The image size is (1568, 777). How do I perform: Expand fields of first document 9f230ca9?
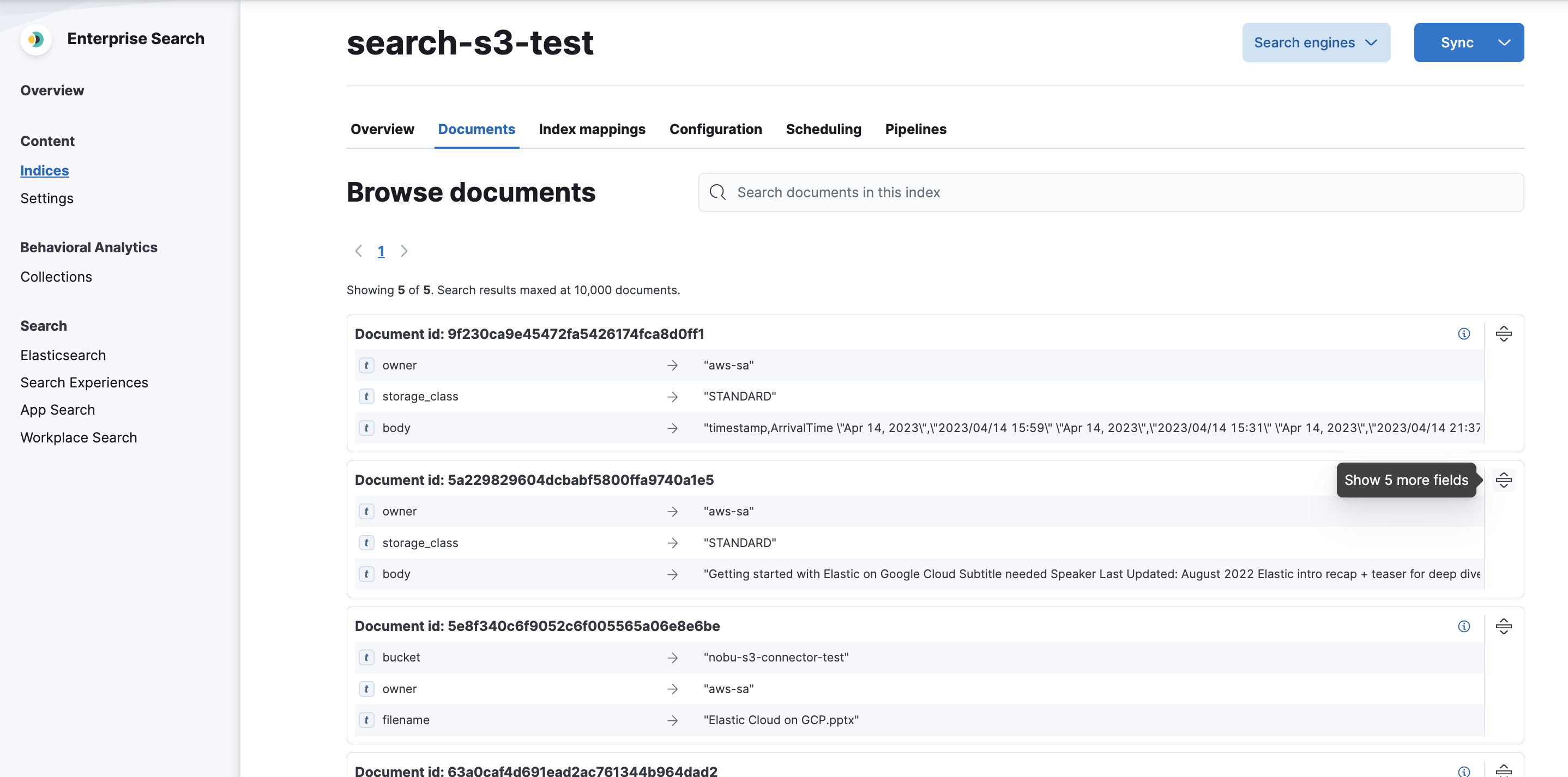1503,333
